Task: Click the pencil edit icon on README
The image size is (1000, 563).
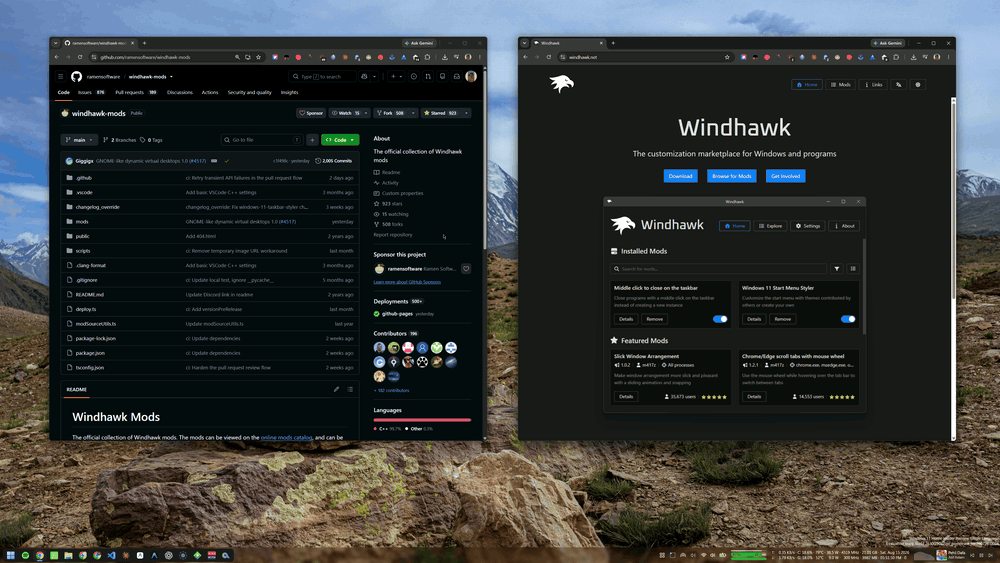Action: pyautogui.click(x=336, y=389)
